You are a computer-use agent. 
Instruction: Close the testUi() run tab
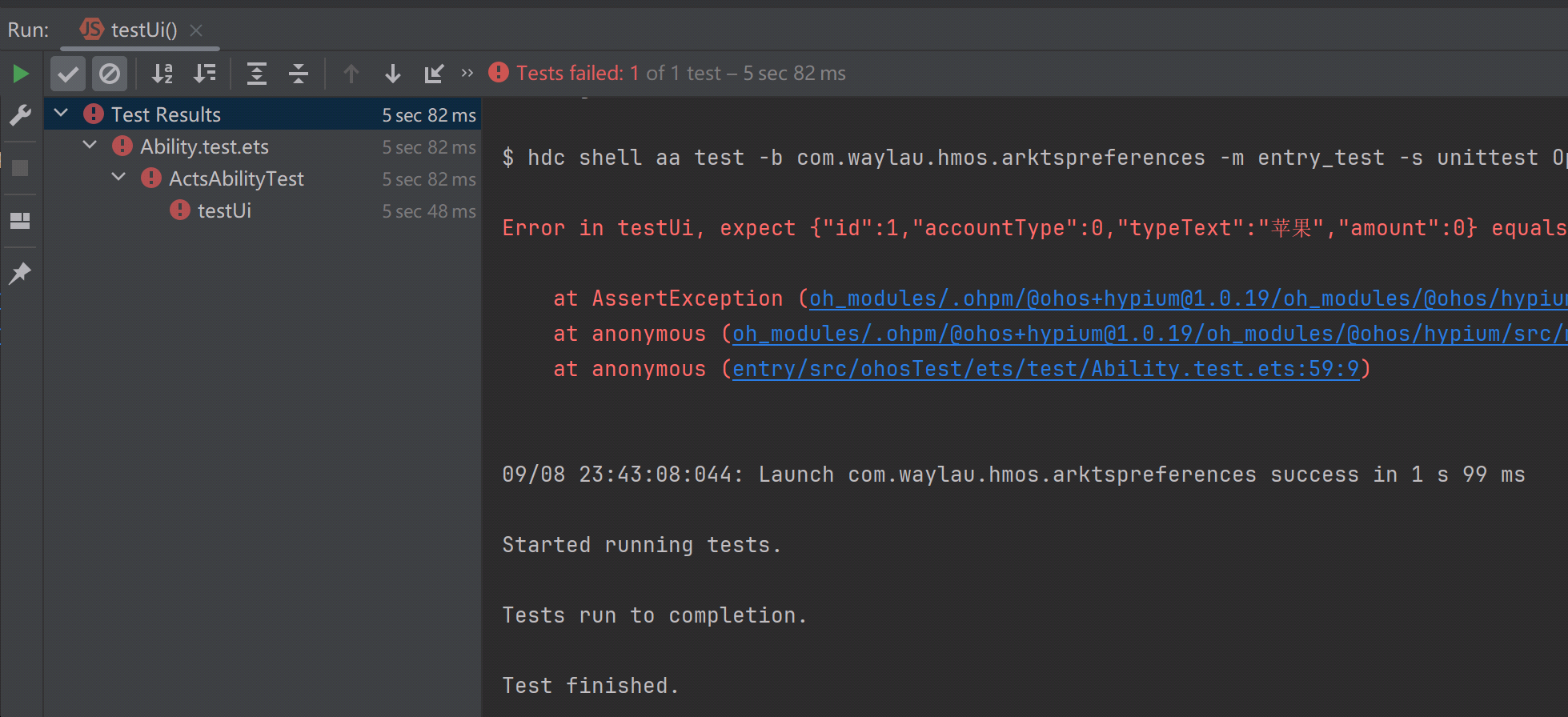coord(196,30)
